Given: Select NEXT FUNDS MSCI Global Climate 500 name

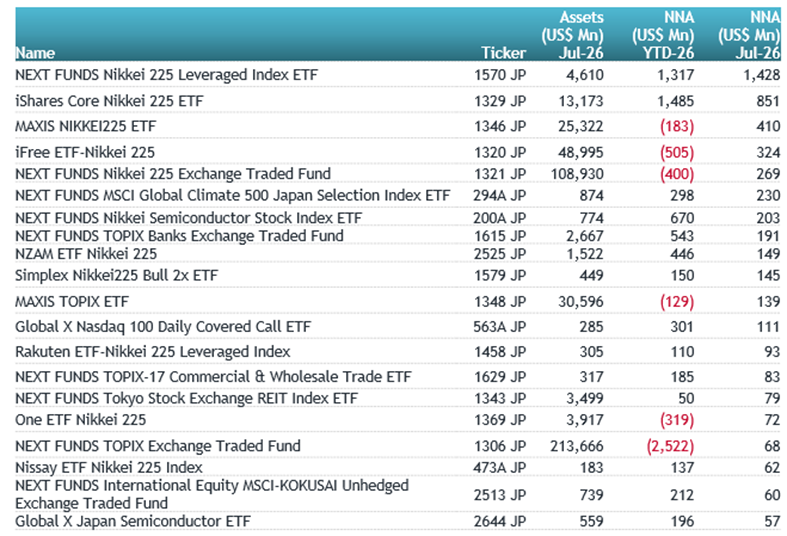Looking at the screenshot, I should pos(232,195).
